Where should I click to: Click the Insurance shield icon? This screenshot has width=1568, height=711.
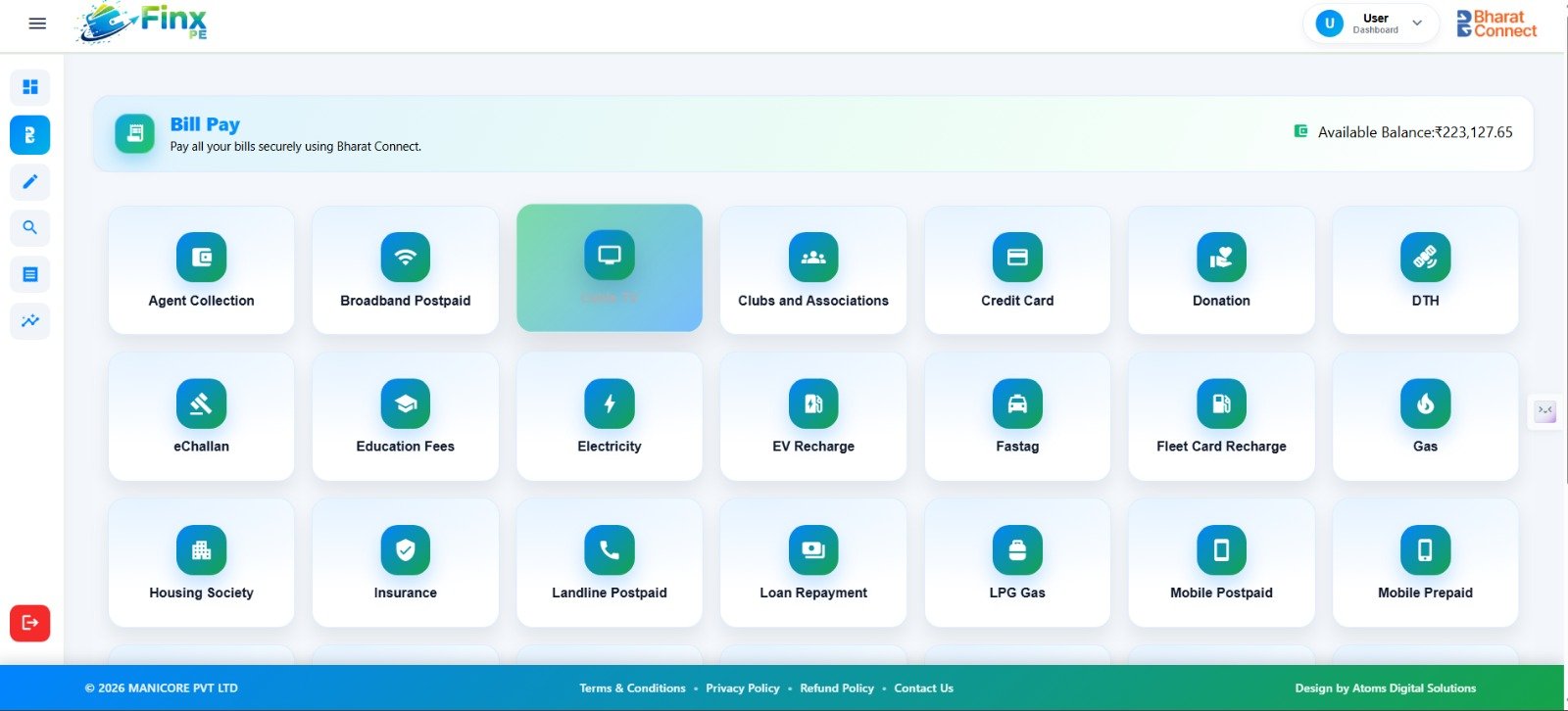(x=406, y=550)
